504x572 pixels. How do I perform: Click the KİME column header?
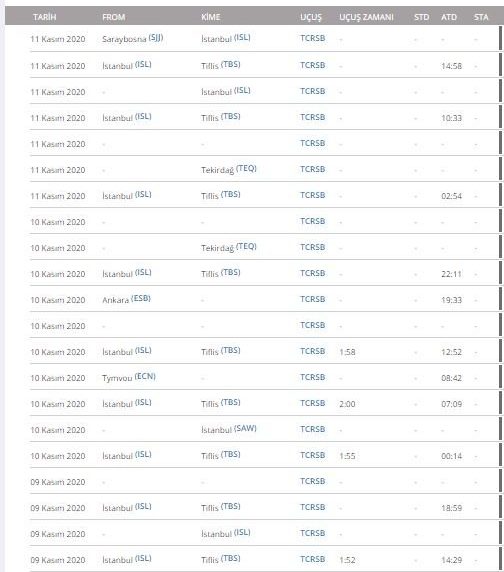point(211,17)
